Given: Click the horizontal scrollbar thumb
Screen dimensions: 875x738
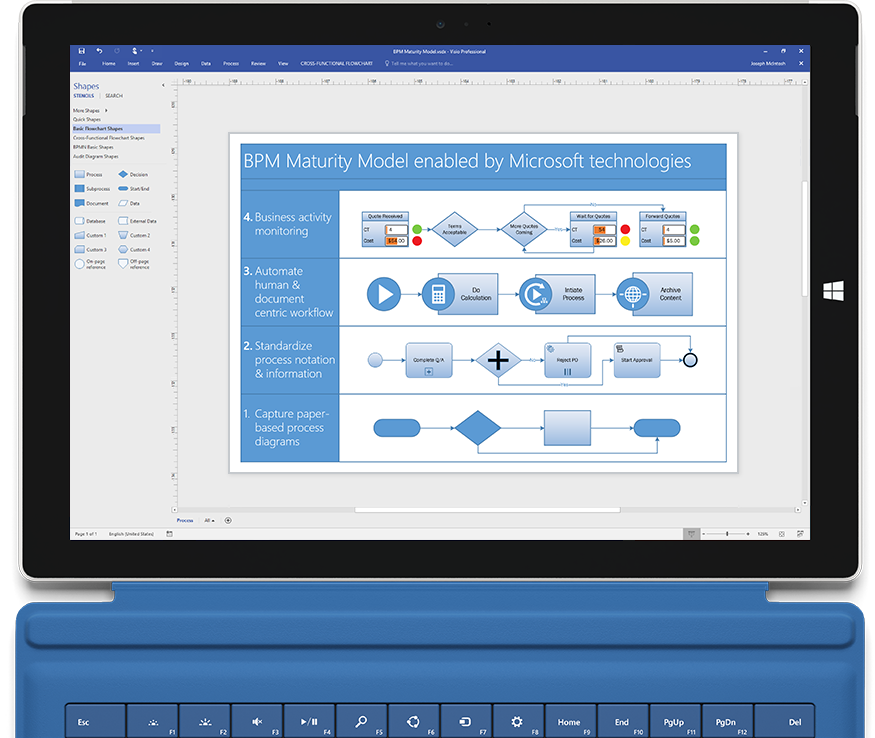Looking at the screenshot, I should tap(487, 510).
